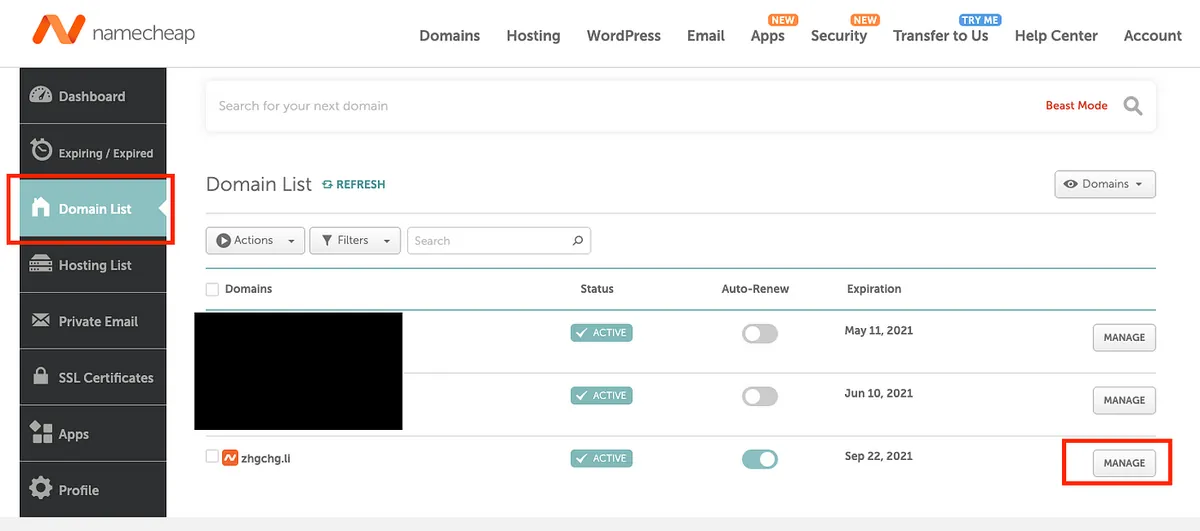1200x531 pixels.
Task: Open Dashboard from the sidebar speedometer icon
Action: (x=40, y=96)
